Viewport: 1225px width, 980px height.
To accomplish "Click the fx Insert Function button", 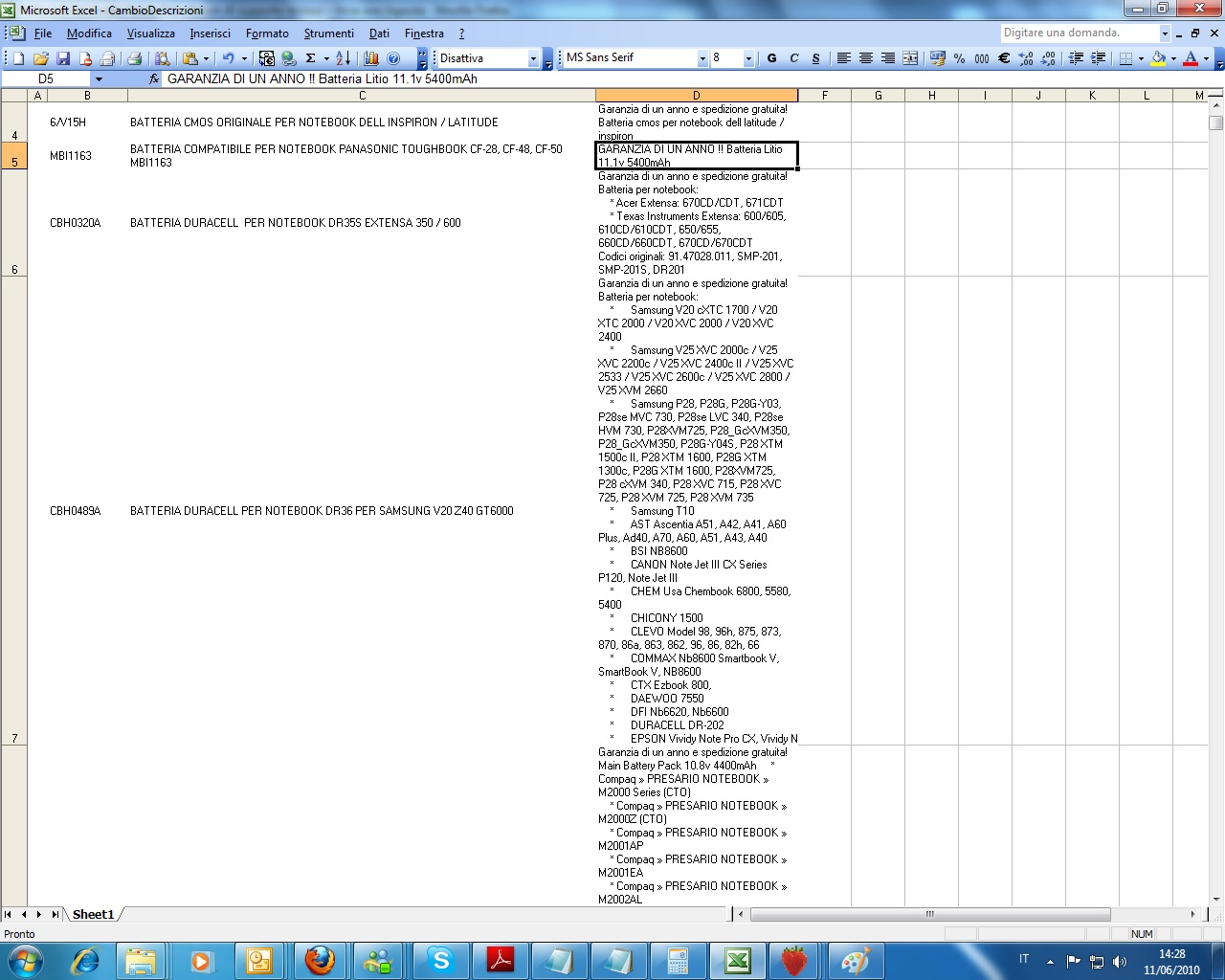I will point(154,79).
